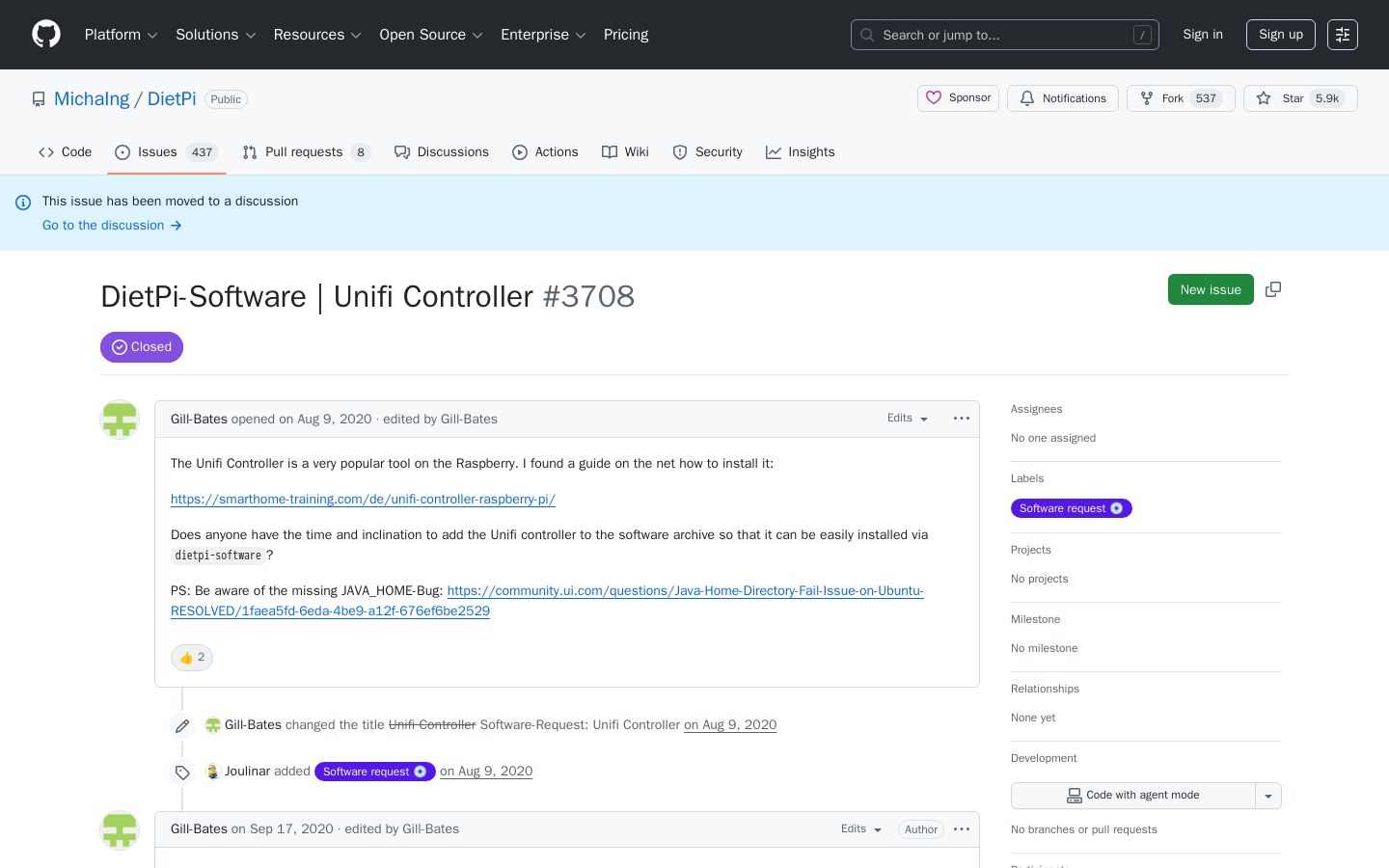Click Code with agent mode button
1389x868 pixels.
click(x=1133, y=796)
